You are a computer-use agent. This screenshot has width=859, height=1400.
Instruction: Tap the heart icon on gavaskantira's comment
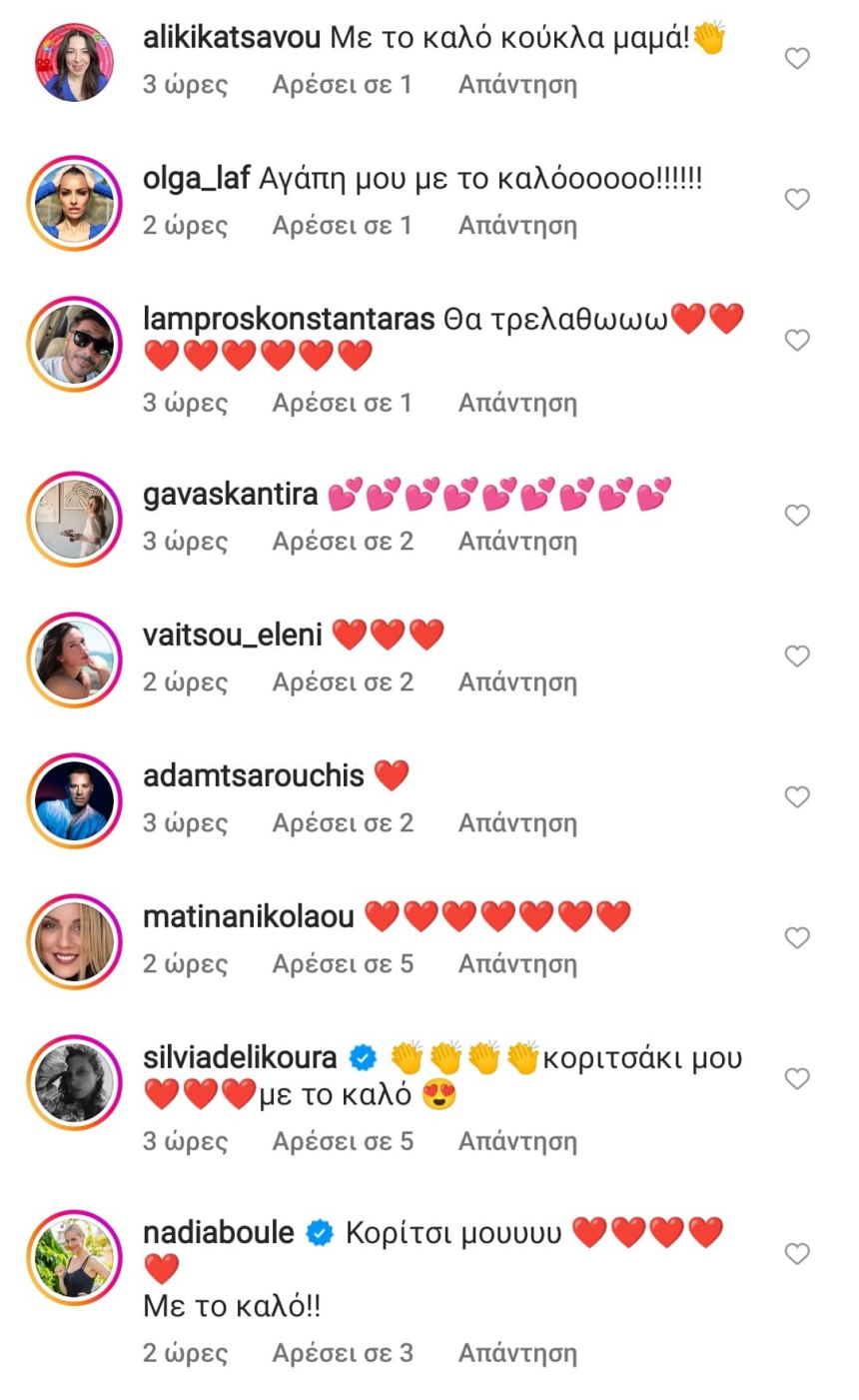(796, 516)
